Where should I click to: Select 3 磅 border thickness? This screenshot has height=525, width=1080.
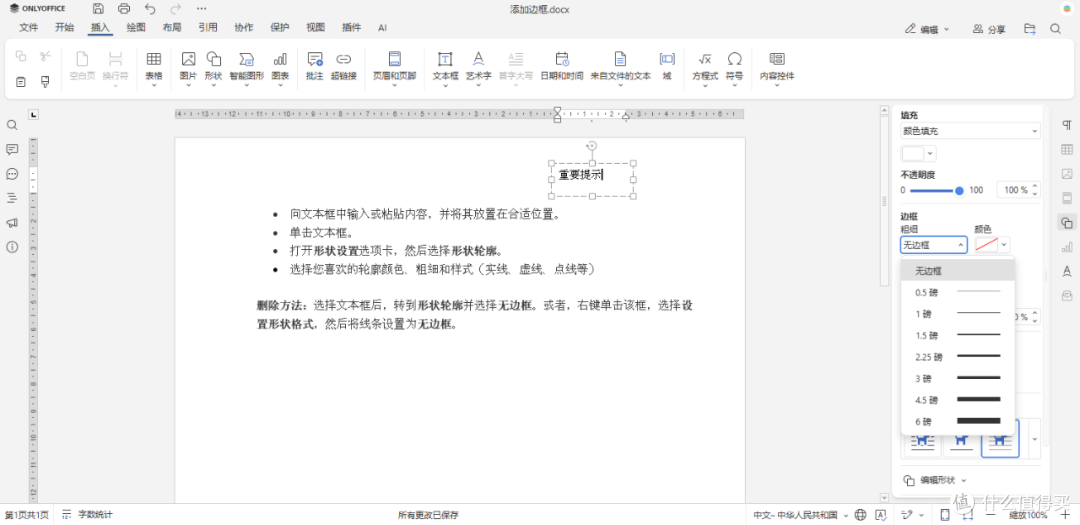point(957,378)
